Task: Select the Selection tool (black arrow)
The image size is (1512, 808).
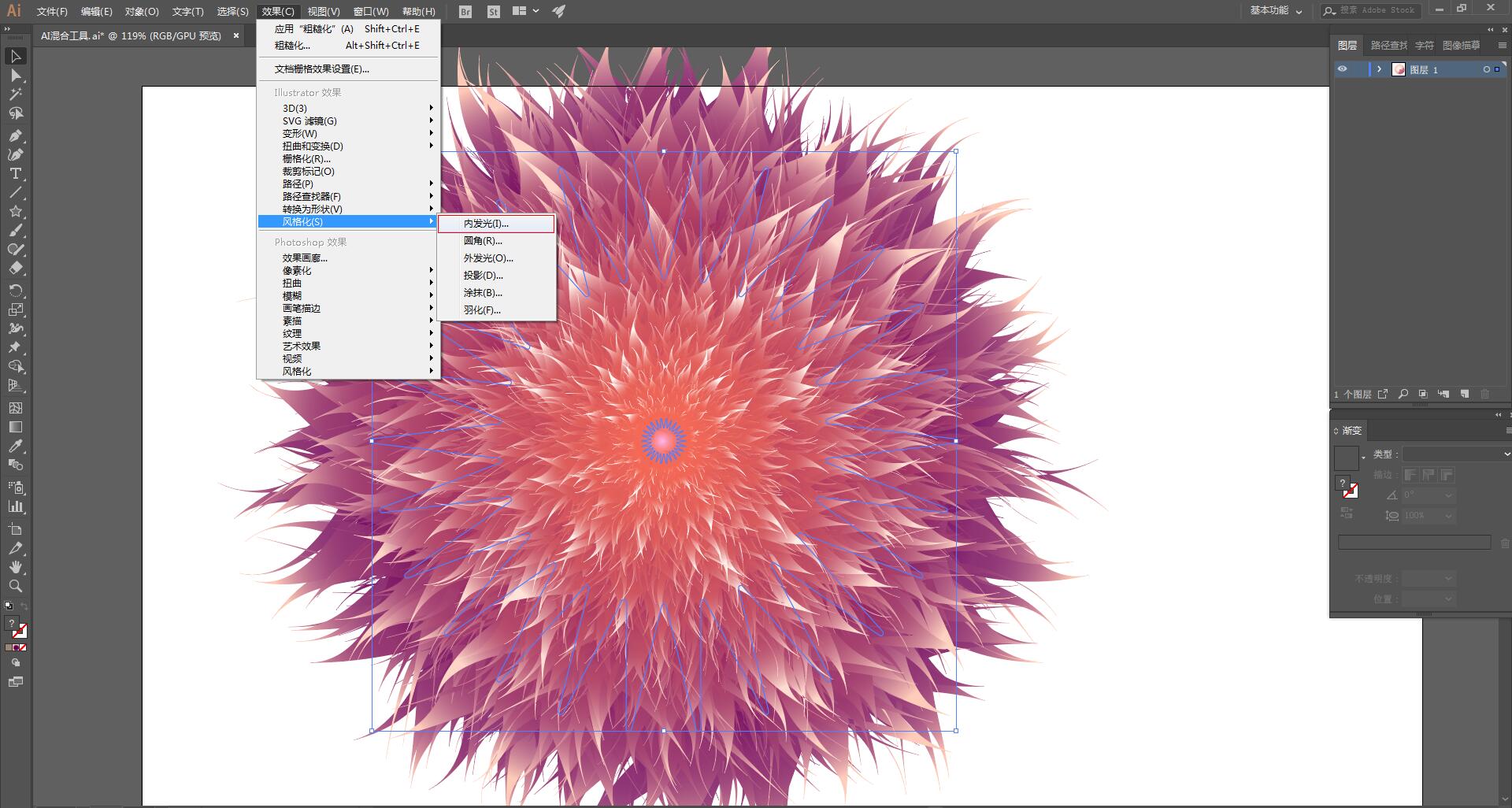Action: (16, 56)
